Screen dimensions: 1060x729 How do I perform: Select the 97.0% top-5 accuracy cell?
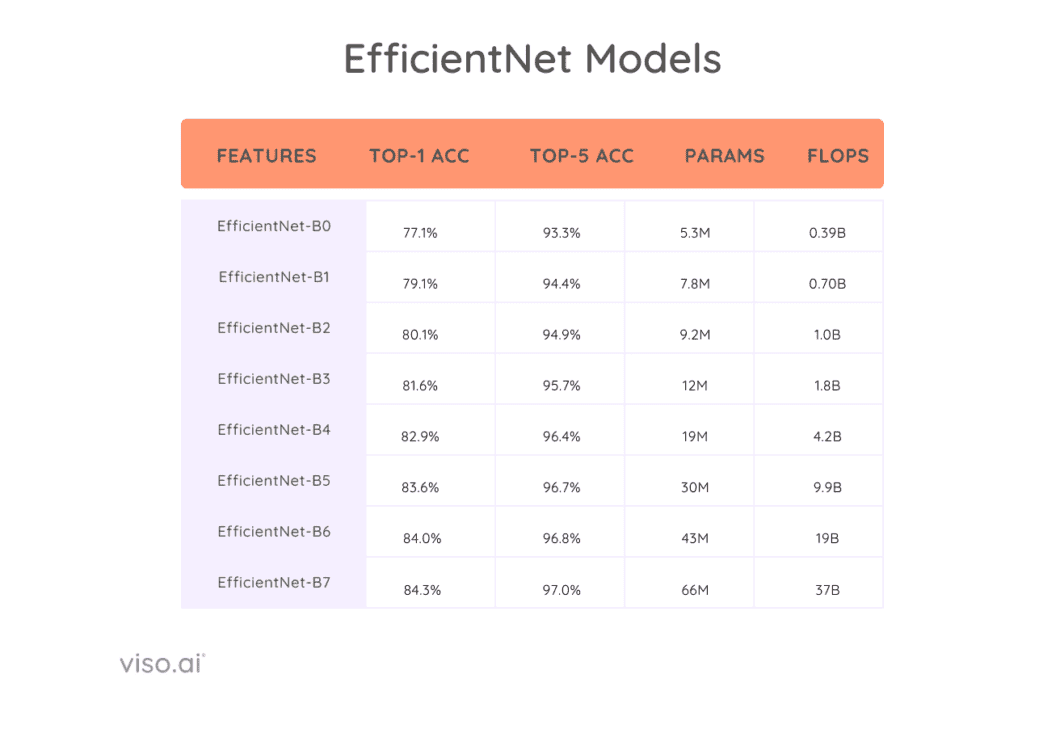561,590
